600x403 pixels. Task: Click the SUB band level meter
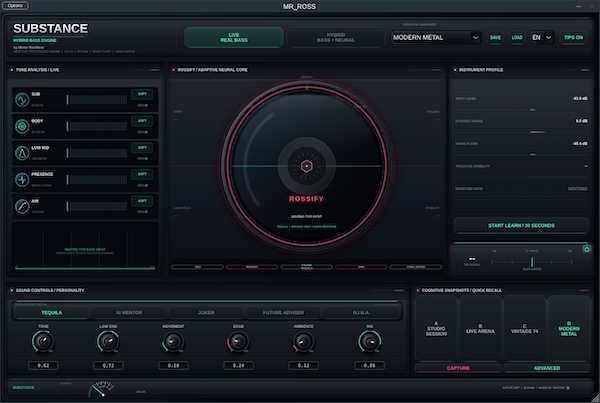[97, 100]
